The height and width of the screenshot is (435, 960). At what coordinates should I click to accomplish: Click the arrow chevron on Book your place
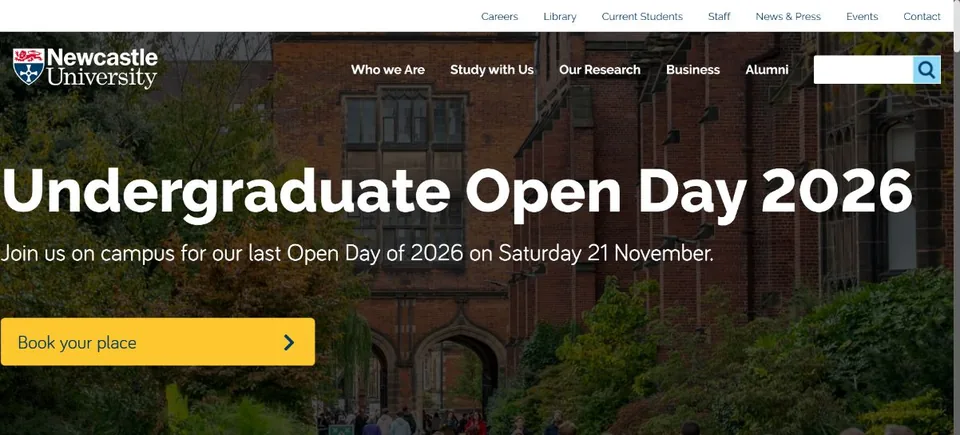click(x=289, y=342)
